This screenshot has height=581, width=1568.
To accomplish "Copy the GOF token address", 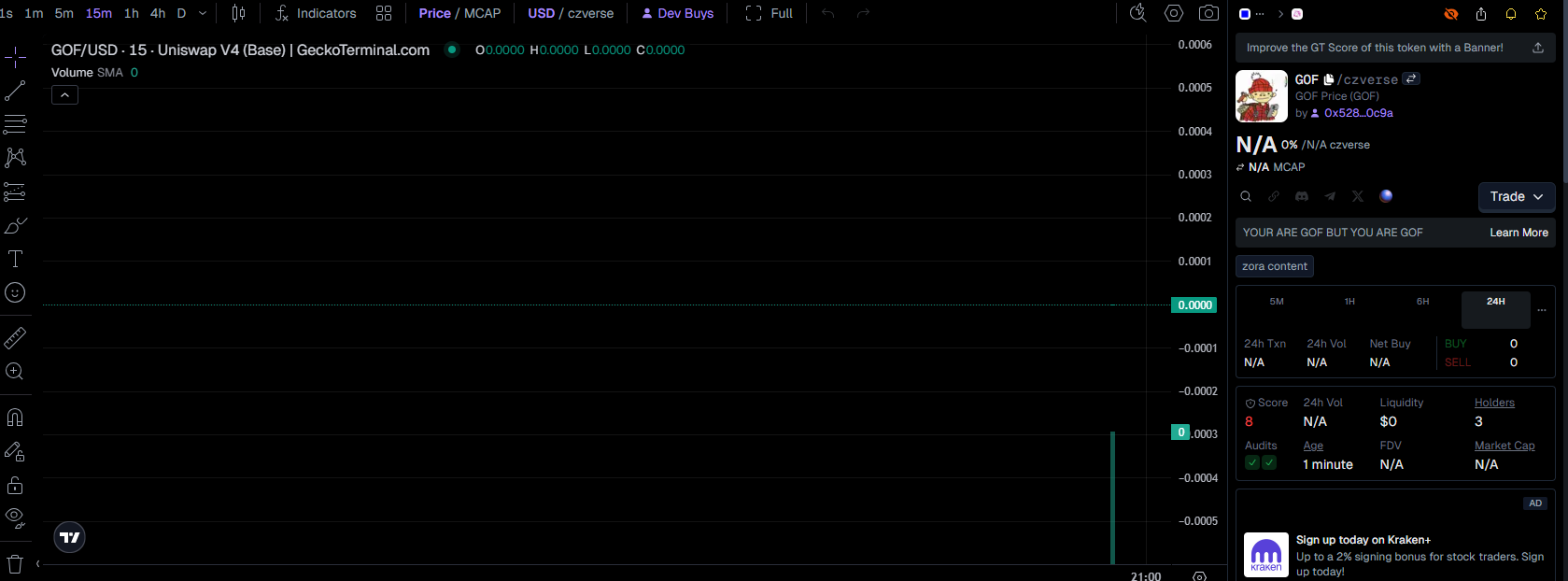I will 1329,79.
